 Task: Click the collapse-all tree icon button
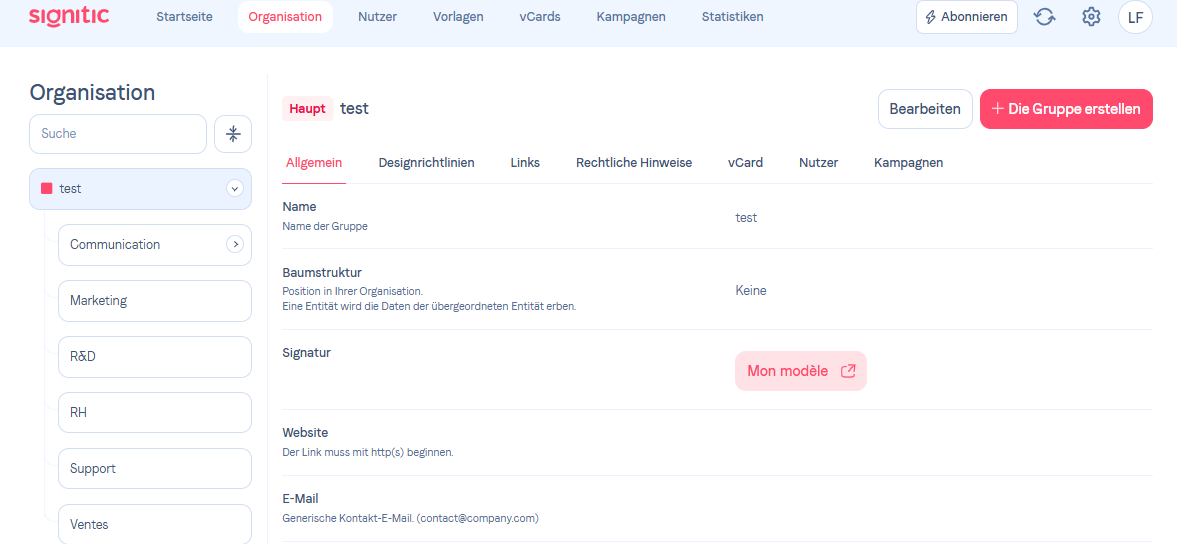tap(233, 134)
